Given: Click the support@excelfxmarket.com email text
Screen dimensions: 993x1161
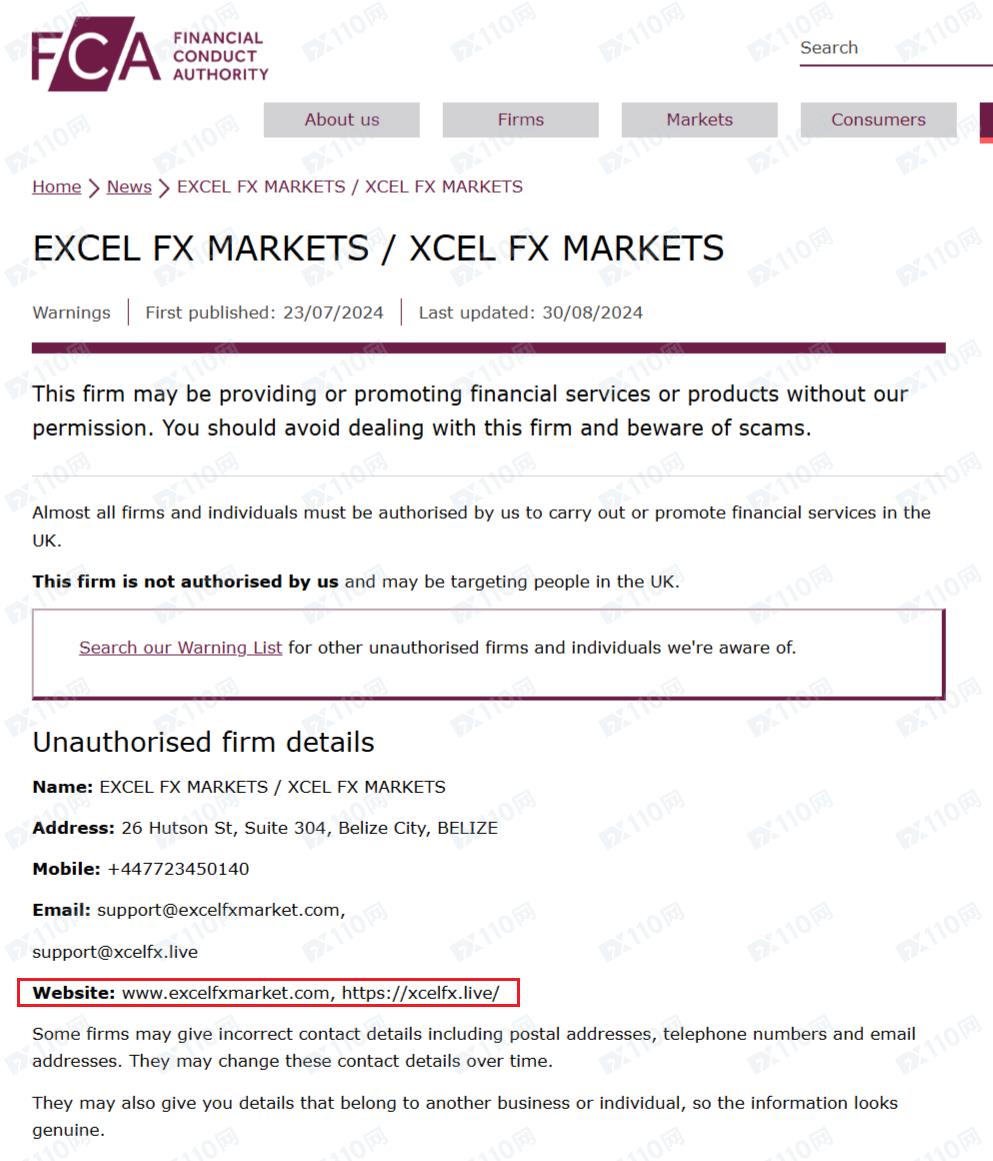Looking at the screenshot, I should (x=220, y=910).
